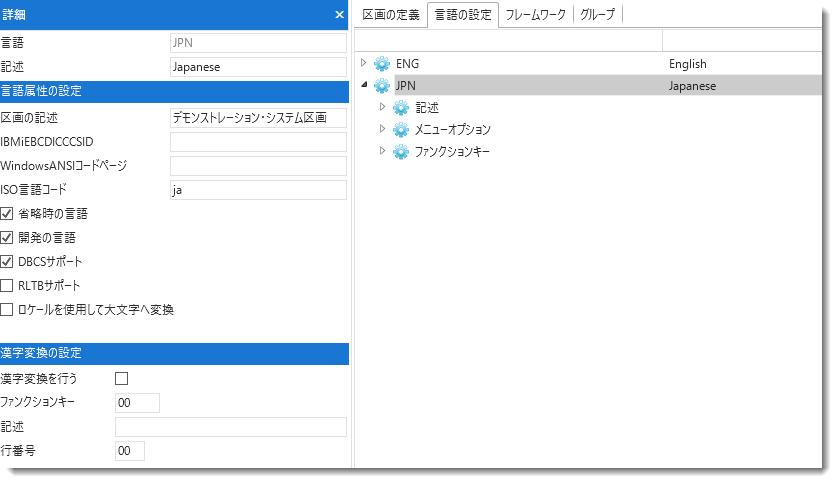Switch to the 区画の定義 tab
This screenshot has width=837, height=483.
tap(391, 14)
